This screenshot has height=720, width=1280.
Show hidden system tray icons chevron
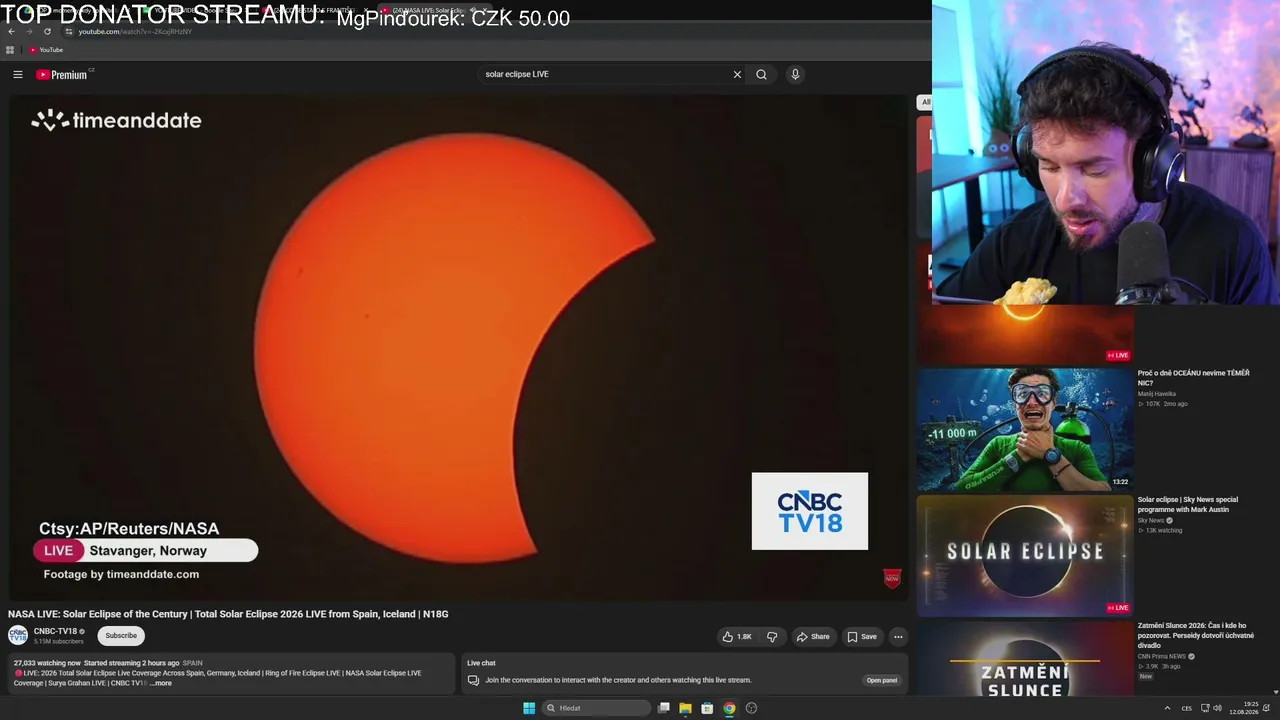[1167, 708]
